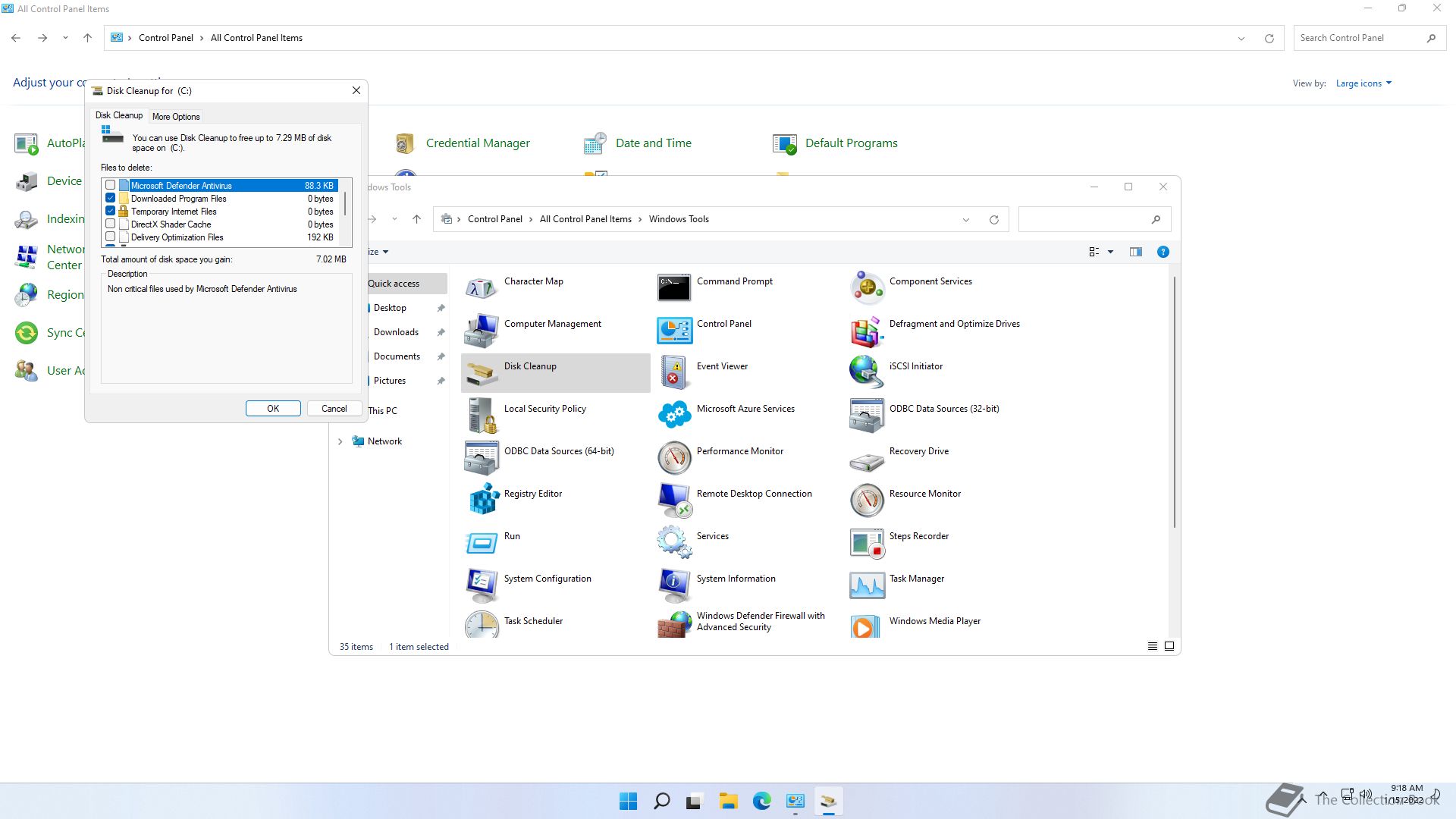This screenshot has width=1456, height=819.
Task: Uncheck Temporary Internet Files checkbox
Action: point(111,211)
